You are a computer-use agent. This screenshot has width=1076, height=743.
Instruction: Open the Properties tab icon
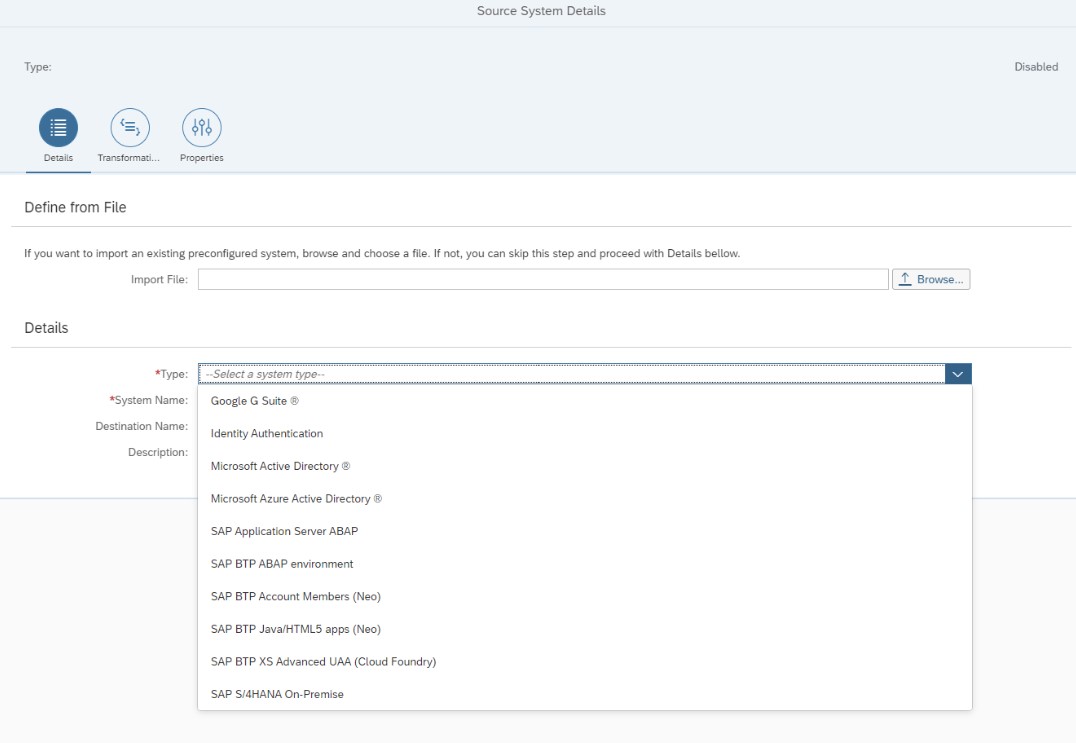(202, 128)
